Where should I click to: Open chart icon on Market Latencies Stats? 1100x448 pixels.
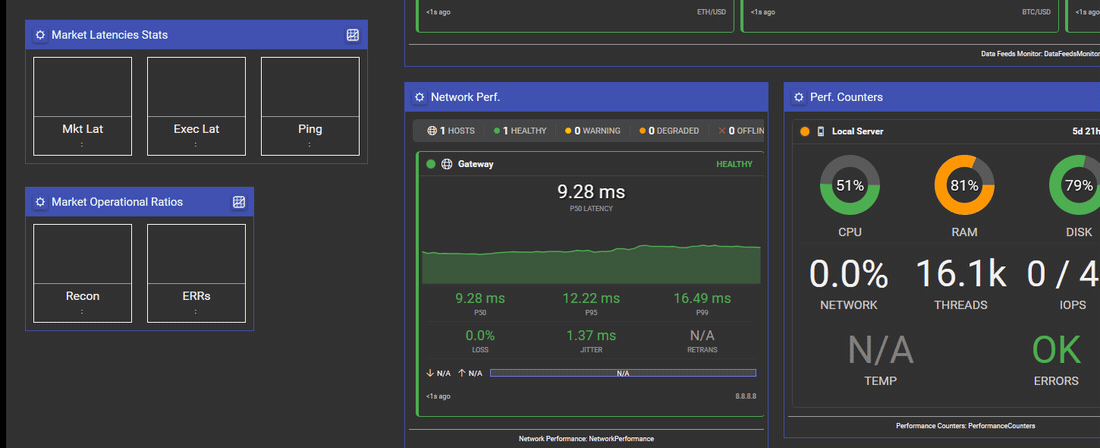tap(353, 35)
